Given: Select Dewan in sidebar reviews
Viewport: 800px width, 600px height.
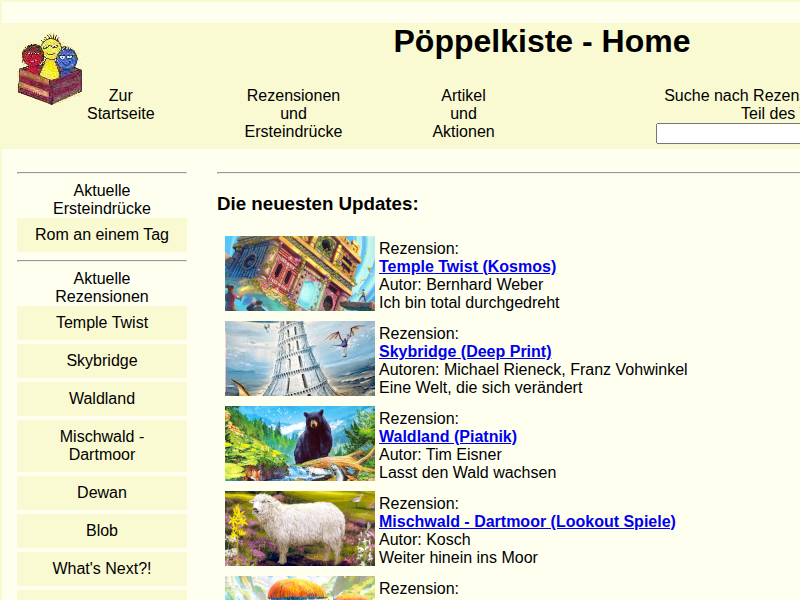Looking at the screenshot, I should (x=102, y=492).
